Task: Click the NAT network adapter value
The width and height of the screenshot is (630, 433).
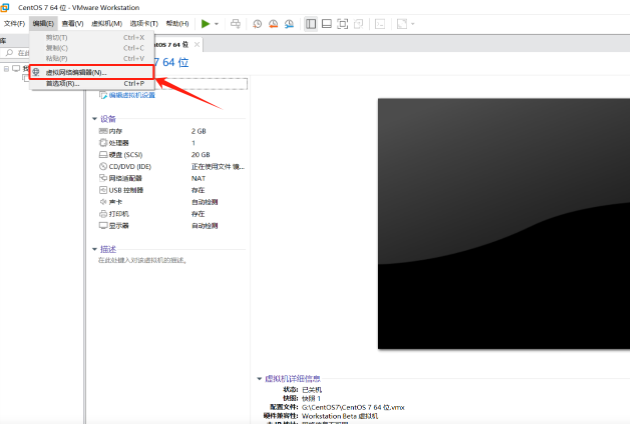Action: 198,178
